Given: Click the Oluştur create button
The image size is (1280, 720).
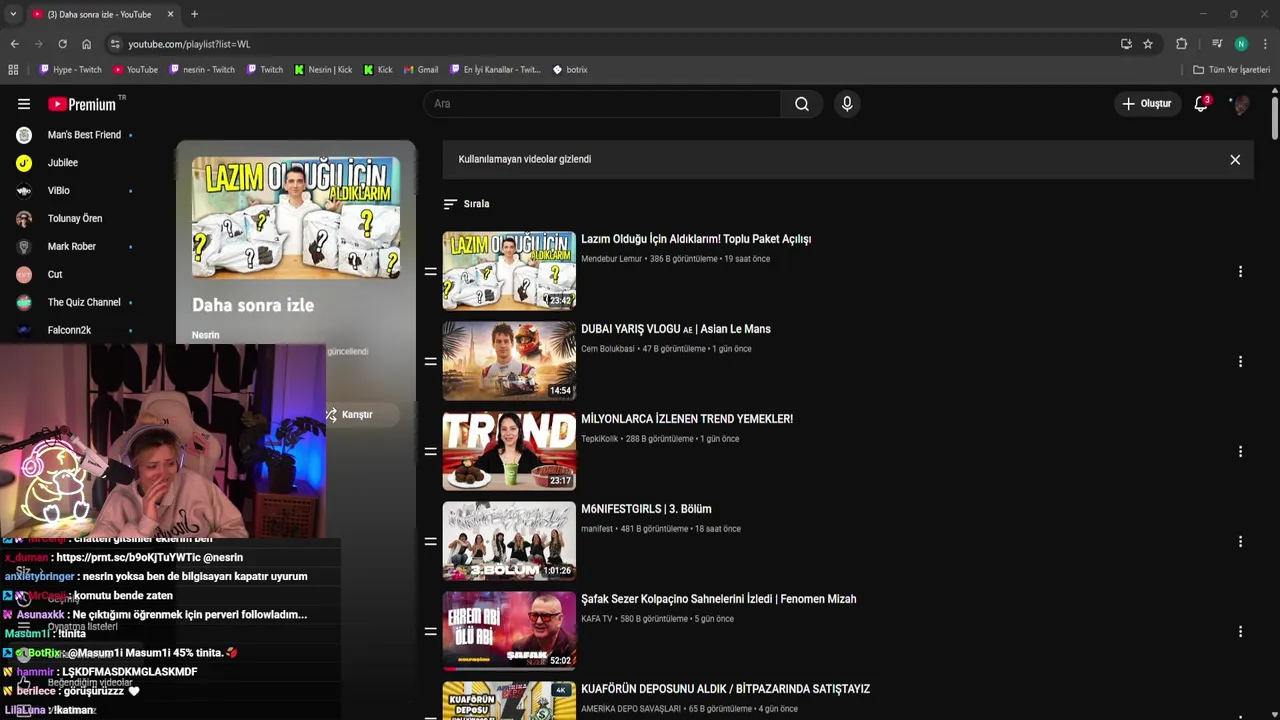Looking at the screenshot, I should click(x=1146, y=104).
